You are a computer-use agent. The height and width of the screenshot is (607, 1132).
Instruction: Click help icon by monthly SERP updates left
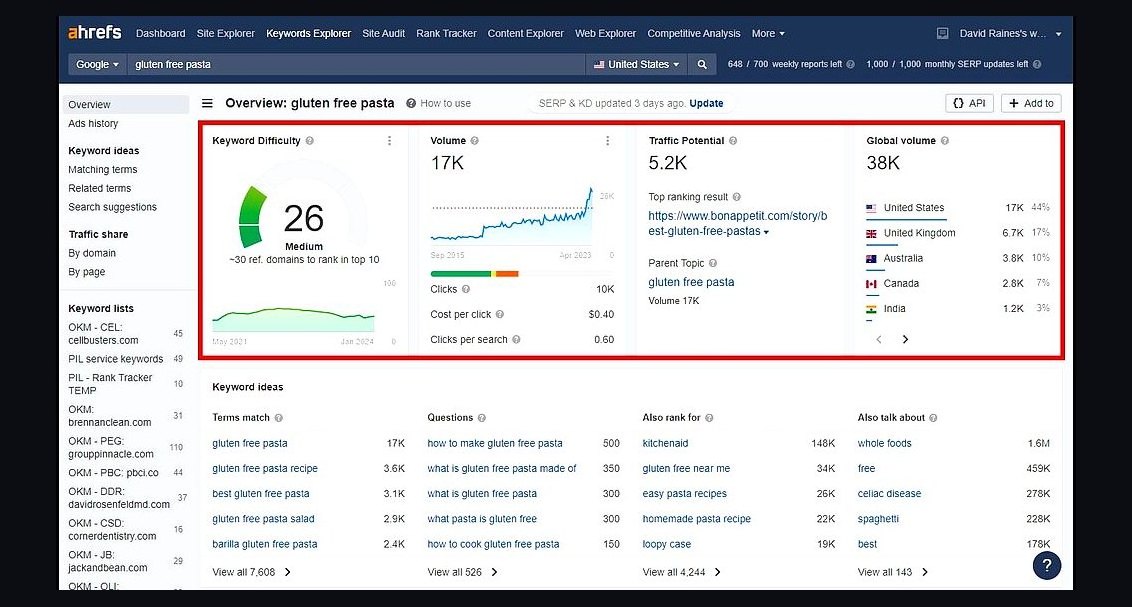(1037, 64)
